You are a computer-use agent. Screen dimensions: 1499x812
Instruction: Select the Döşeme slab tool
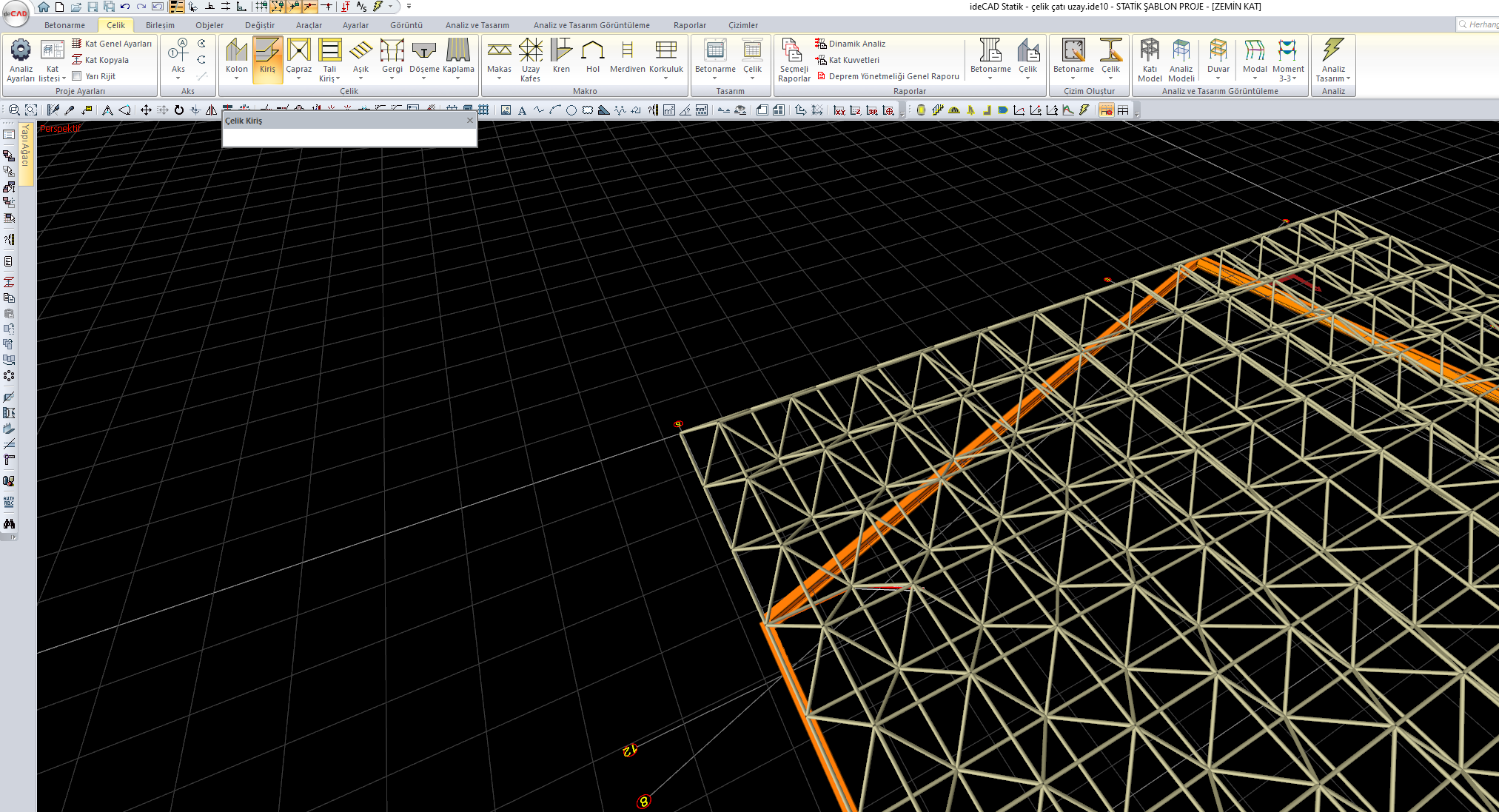(424, 59)
